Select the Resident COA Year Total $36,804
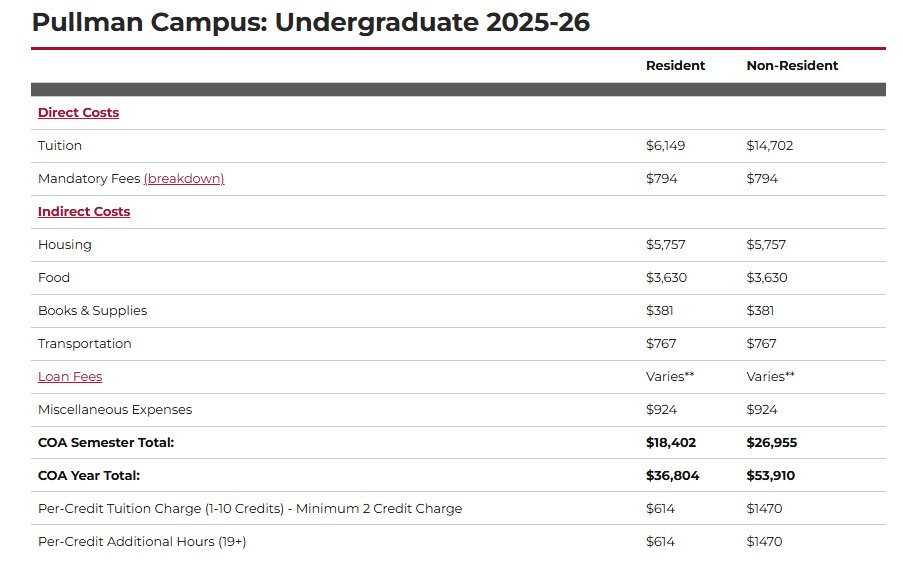 [x=672, y=476]
